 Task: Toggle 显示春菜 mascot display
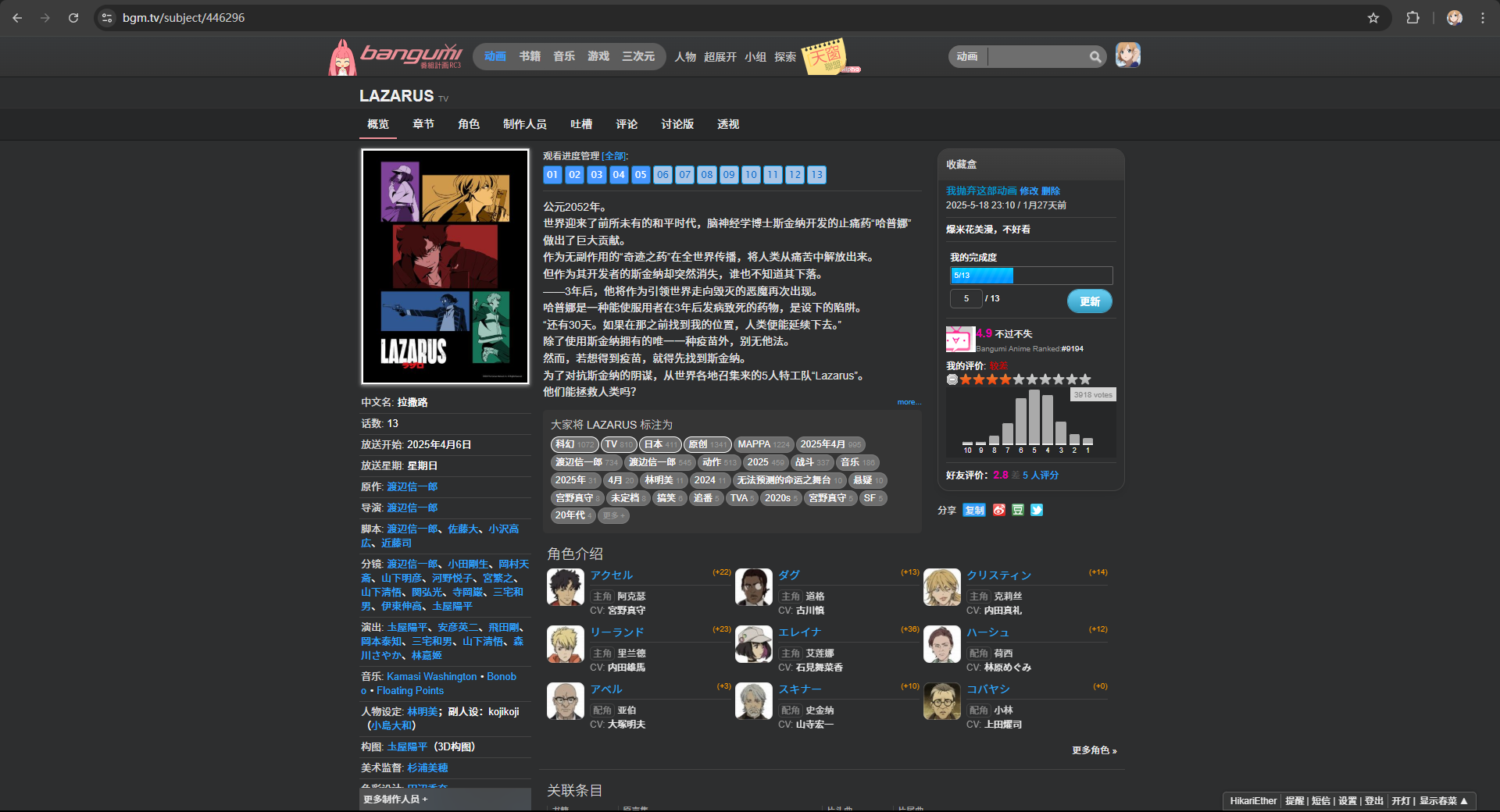1443,801
